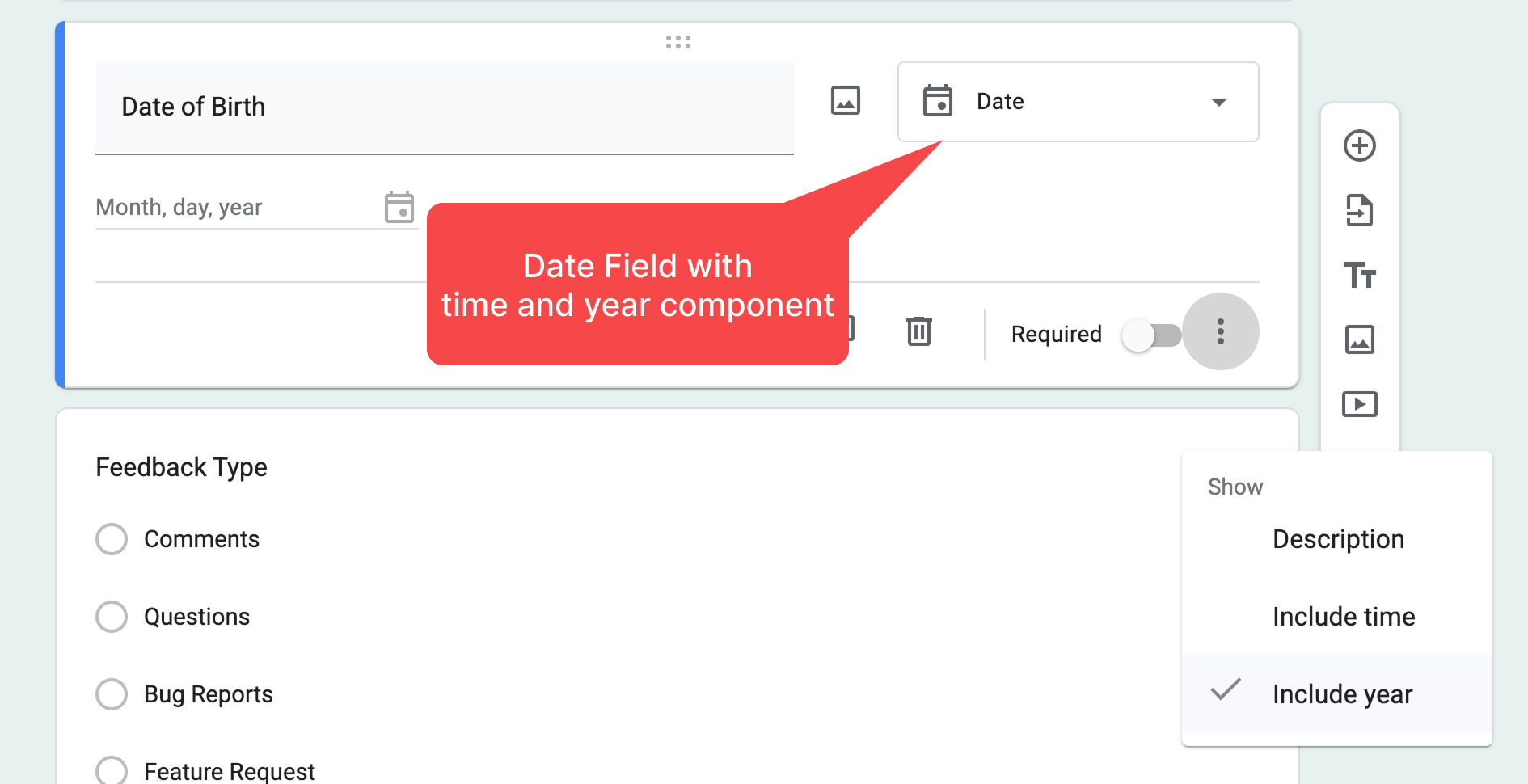This screenshot has height=784, width=1528.
Task: Click the import questions icon
Action: pos(1359,210)
